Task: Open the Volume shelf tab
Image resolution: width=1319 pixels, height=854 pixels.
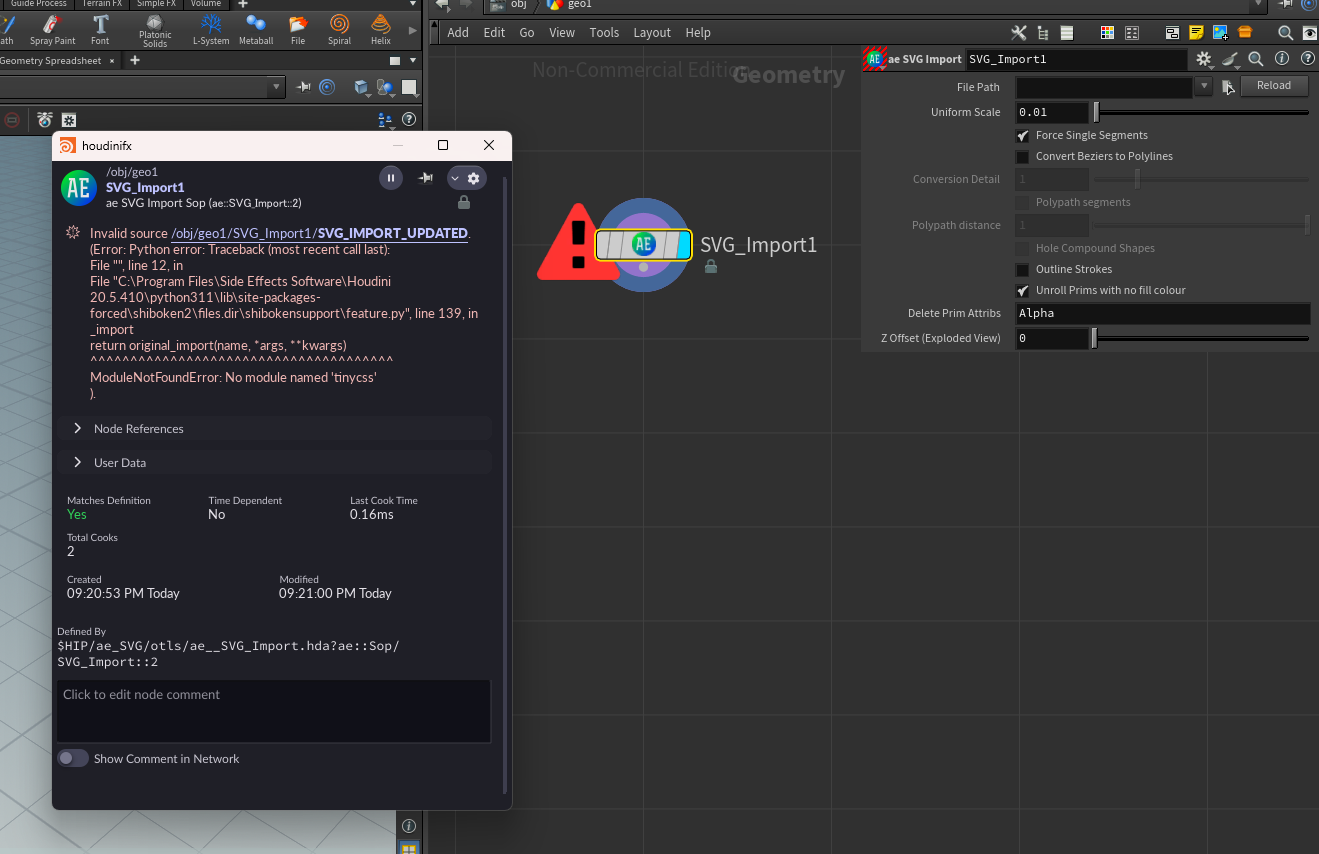Action: [x=205, y=4]
